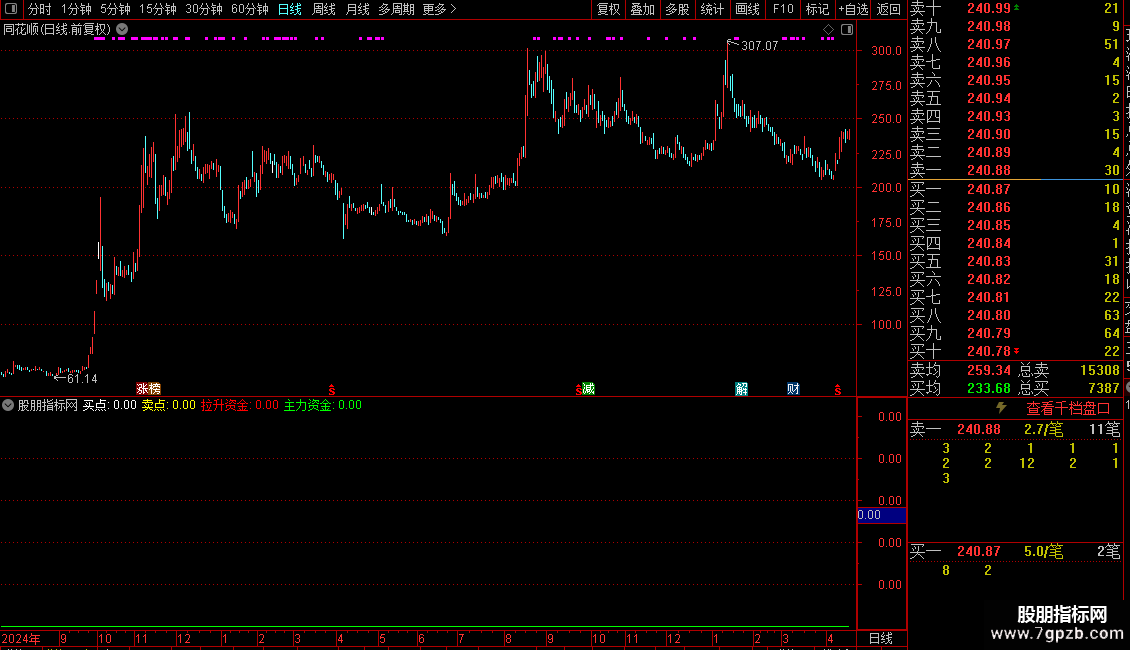Expand the 股朋指标网 indicator dropdown
Screen dimensions: 1130x650
pos(8,405)
